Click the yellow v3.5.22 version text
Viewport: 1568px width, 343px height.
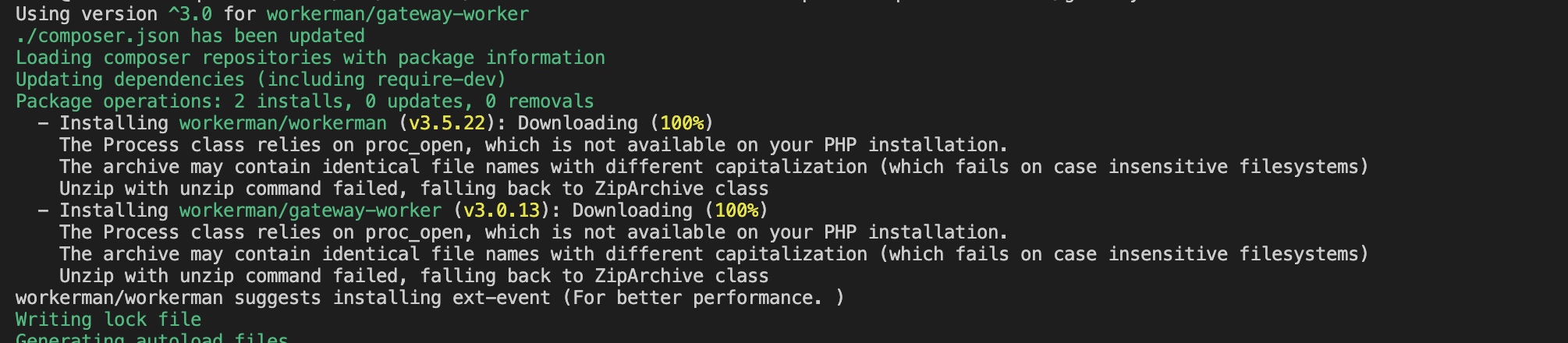point(447,123)
